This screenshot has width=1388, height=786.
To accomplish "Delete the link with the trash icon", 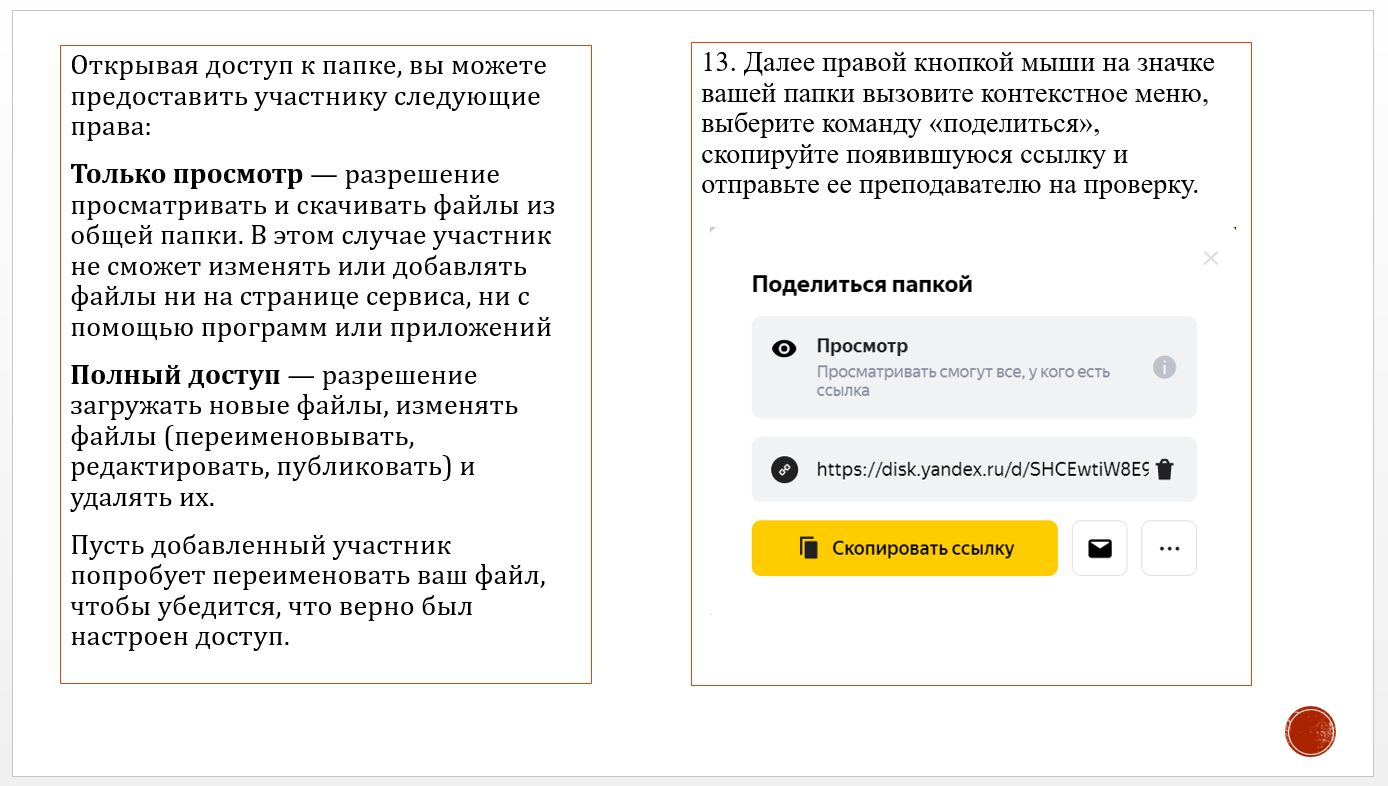I will (x=1164, y=469).
